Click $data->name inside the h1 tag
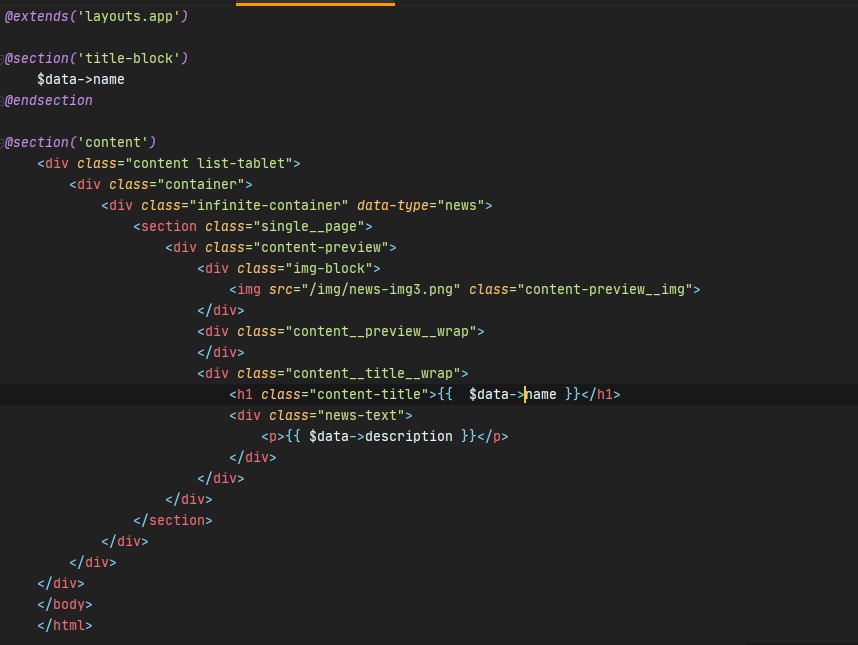The height and width of the screenshot is (645, 858). (513, 394)
